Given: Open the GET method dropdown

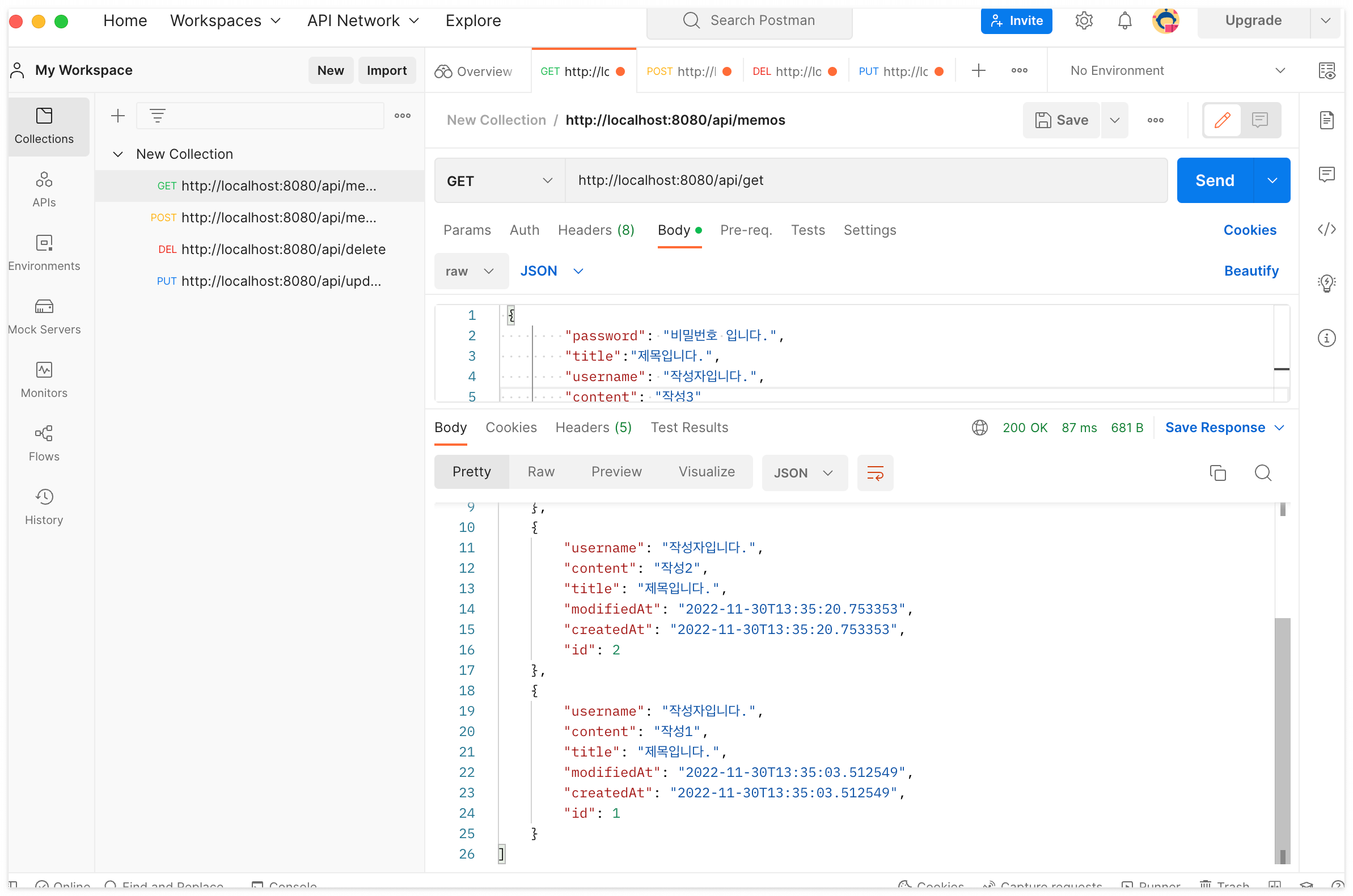Looking at the screenshot, I should coord(500,180).
